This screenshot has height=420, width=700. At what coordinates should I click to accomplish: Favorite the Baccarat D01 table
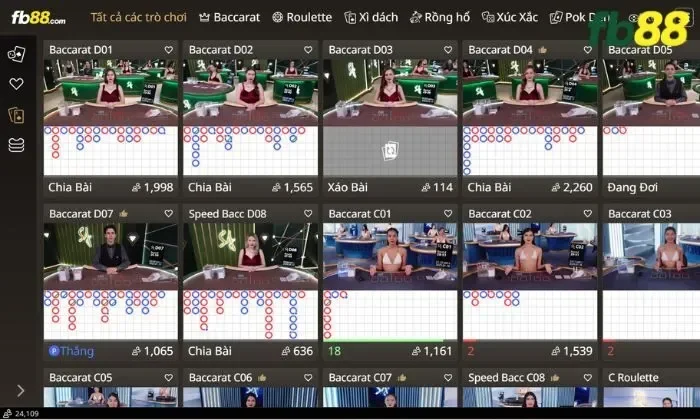169,49
